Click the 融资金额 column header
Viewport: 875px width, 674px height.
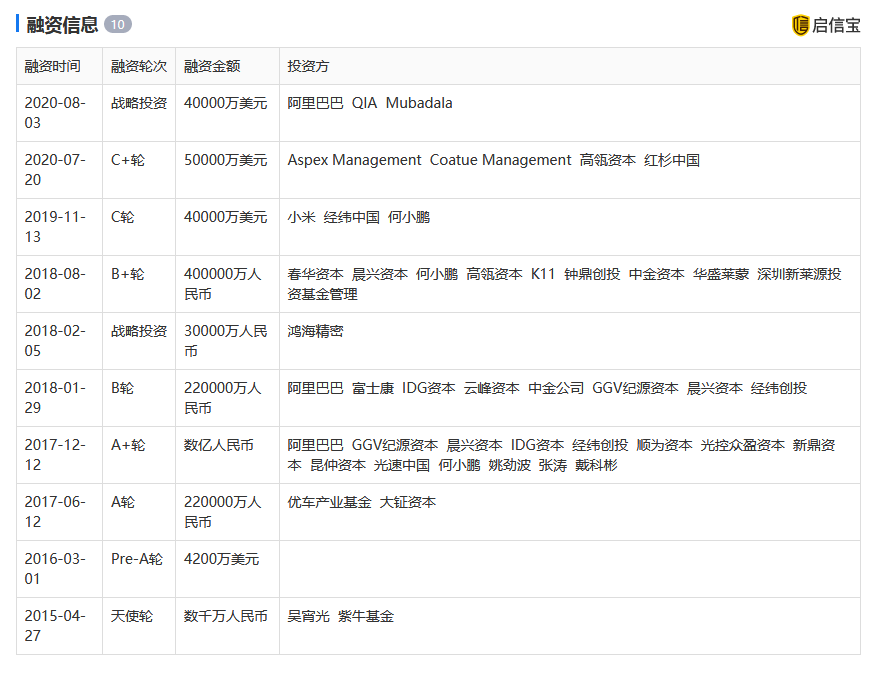pyautogui.click(x=212, y=66)
